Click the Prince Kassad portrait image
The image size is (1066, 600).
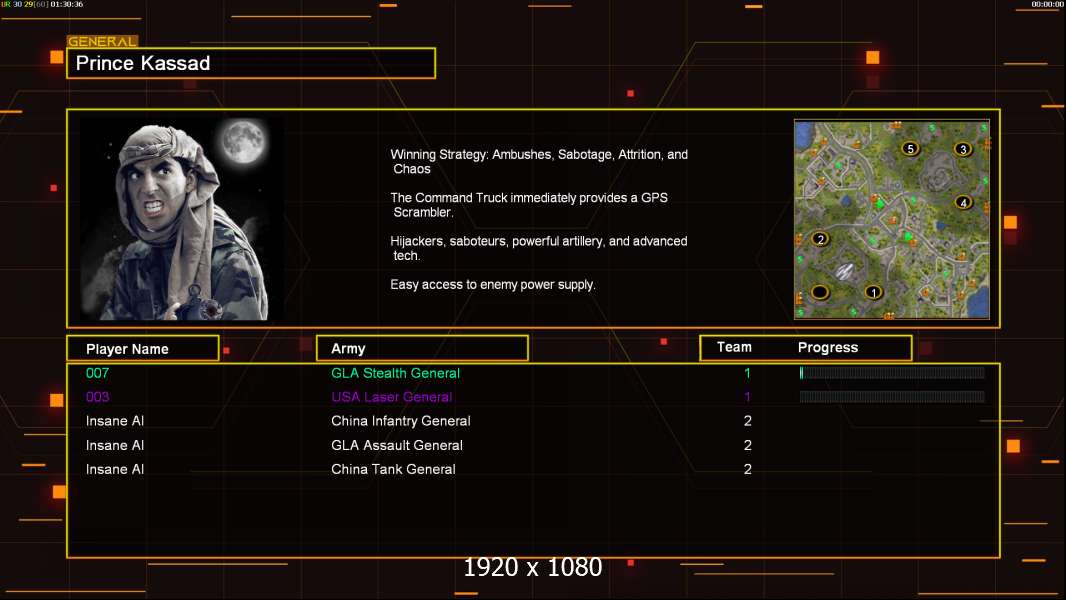181,219
